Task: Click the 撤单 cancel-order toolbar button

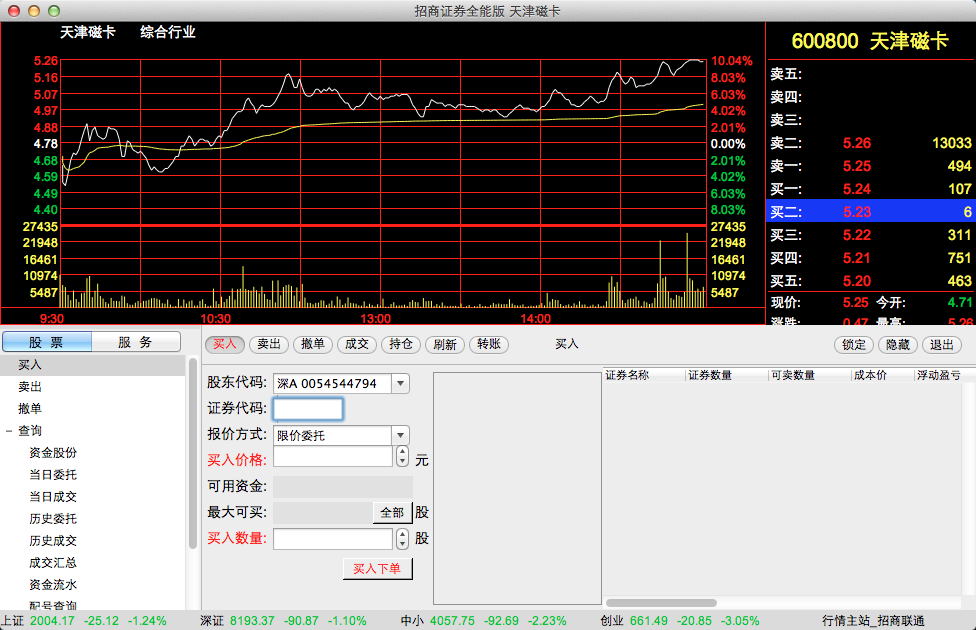Action: tap(313, 344)
